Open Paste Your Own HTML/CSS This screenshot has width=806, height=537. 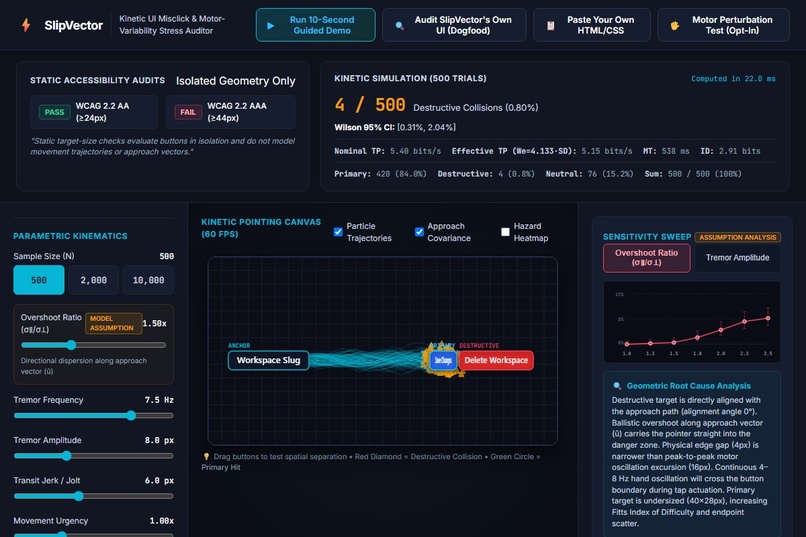coord(592,25)
